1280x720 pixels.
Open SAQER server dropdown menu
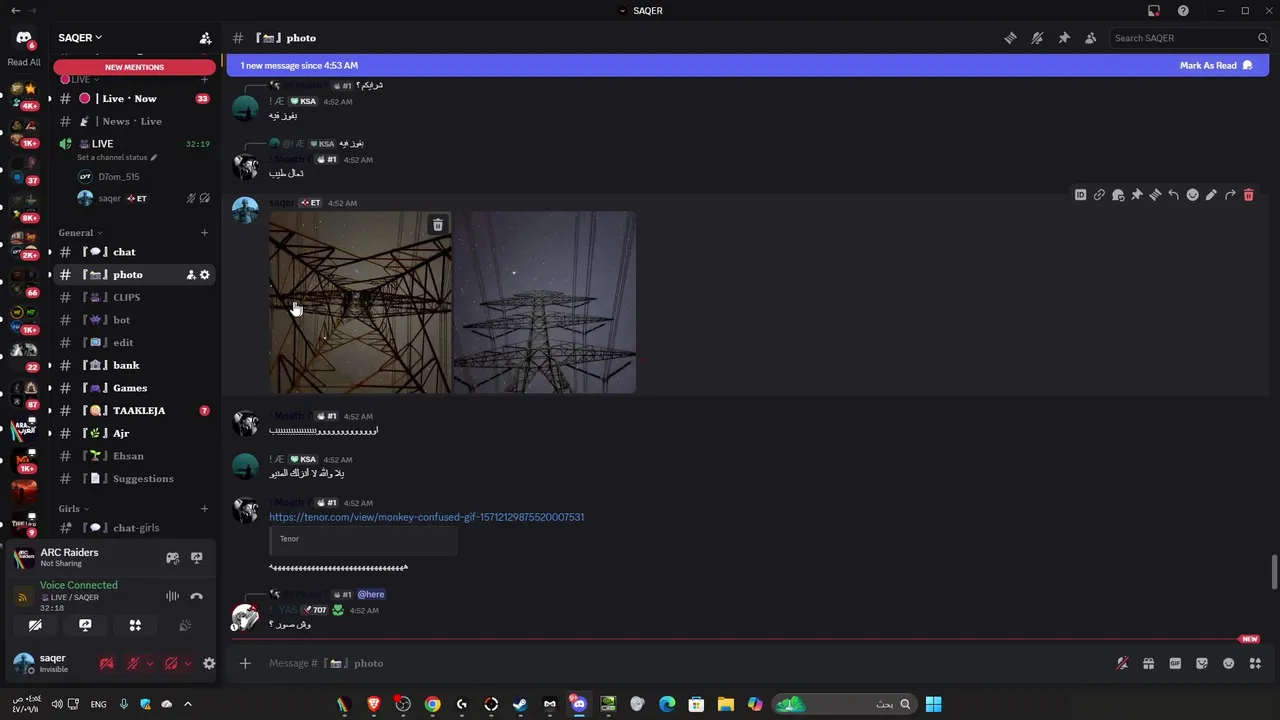(x=81, y=38)
